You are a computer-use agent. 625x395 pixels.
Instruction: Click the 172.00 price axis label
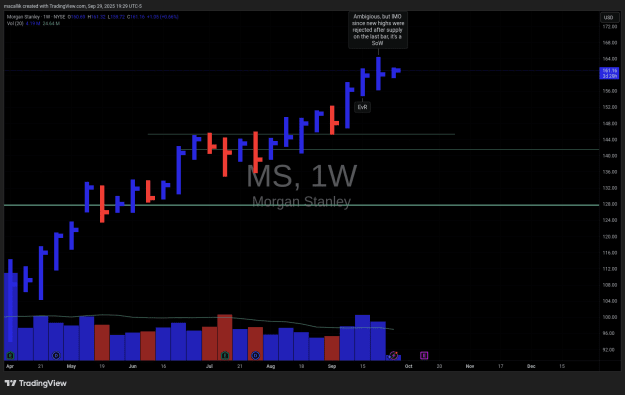(610, 27)
